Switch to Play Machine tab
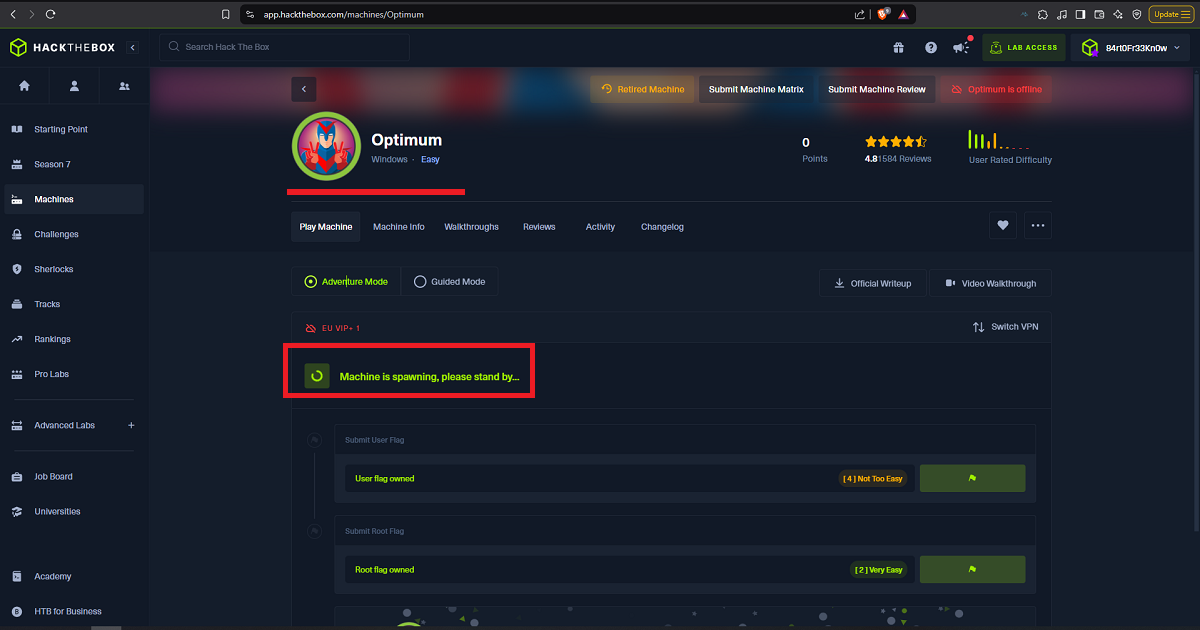 coord(326,227)
